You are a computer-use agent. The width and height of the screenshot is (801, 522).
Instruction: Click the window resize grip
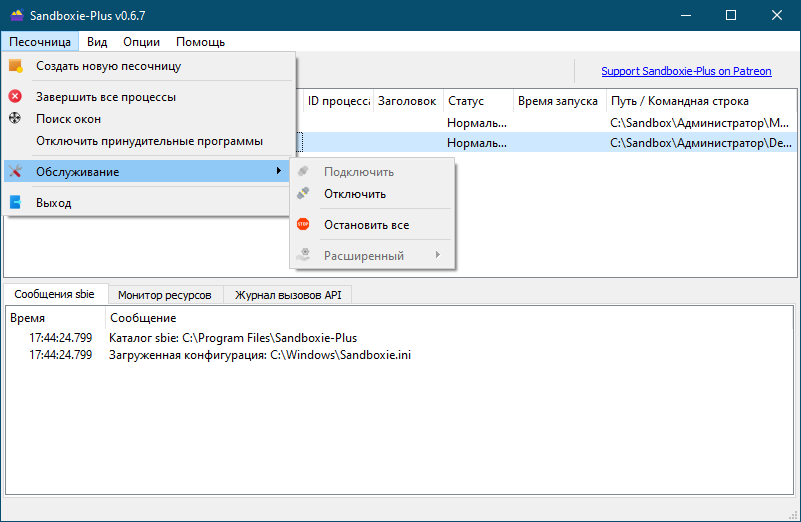[x=793, y=514]
